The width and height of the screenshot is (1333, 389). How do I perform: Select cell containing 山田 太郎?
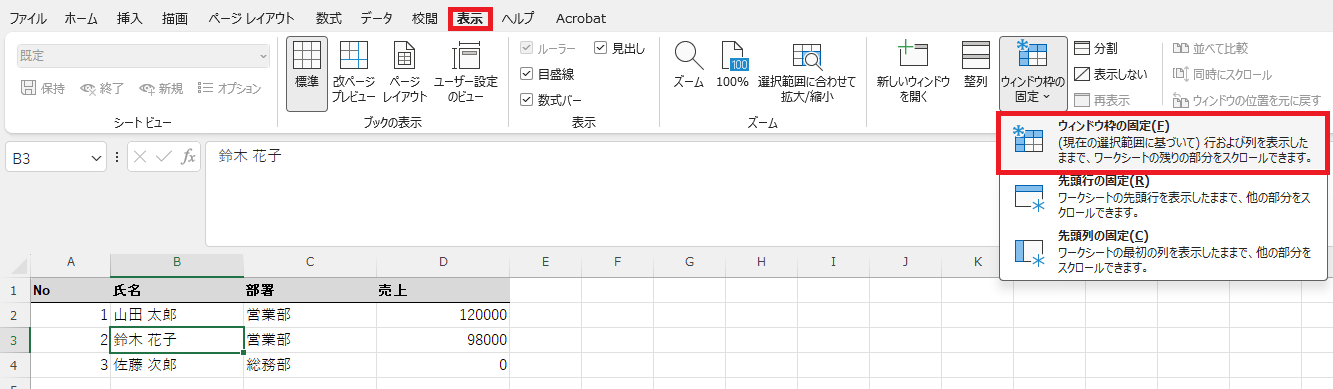point(177,315)
